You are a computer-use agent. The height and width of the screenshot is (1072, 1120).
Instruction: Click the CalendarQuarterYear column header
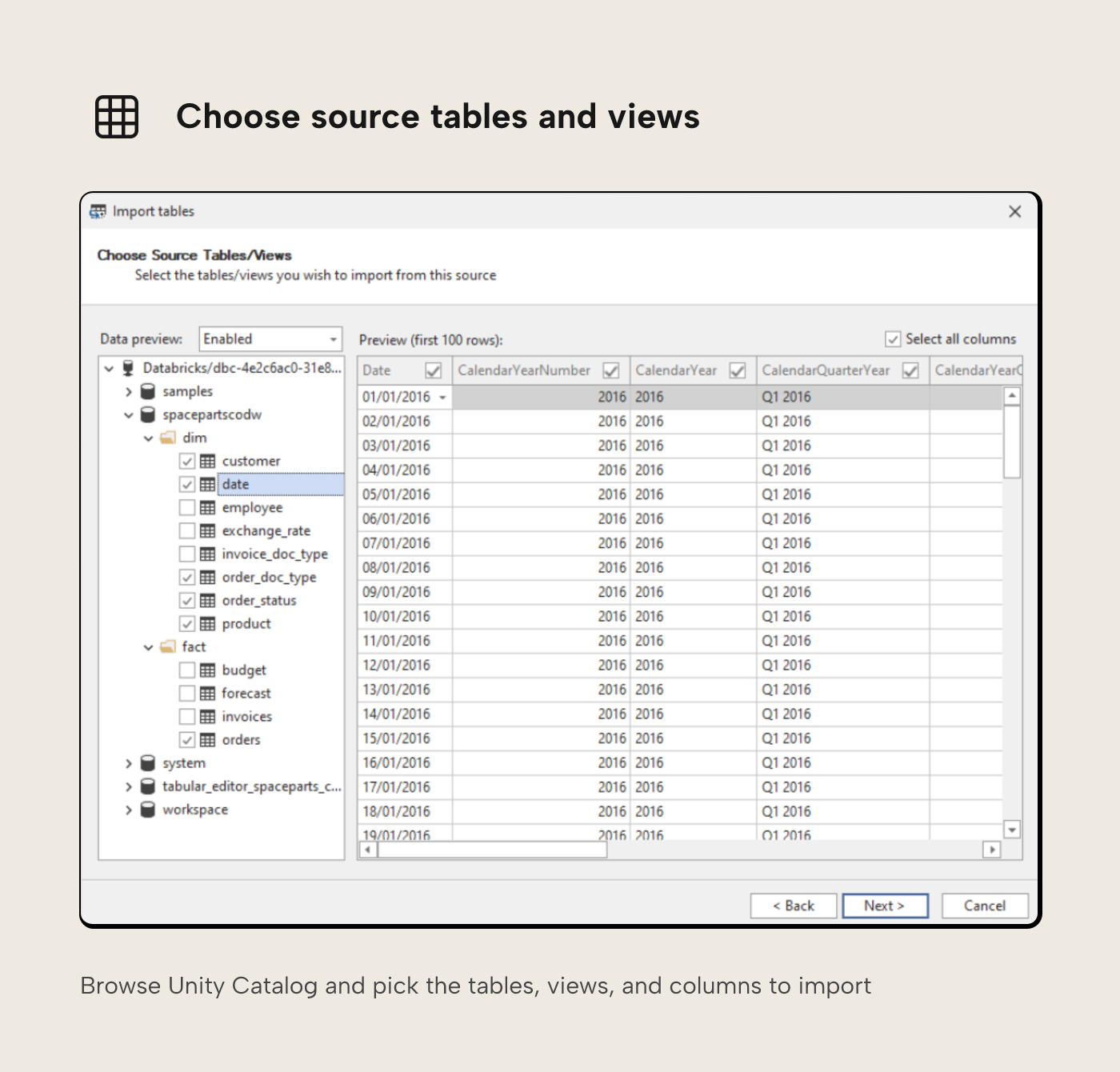coord(843,370)
